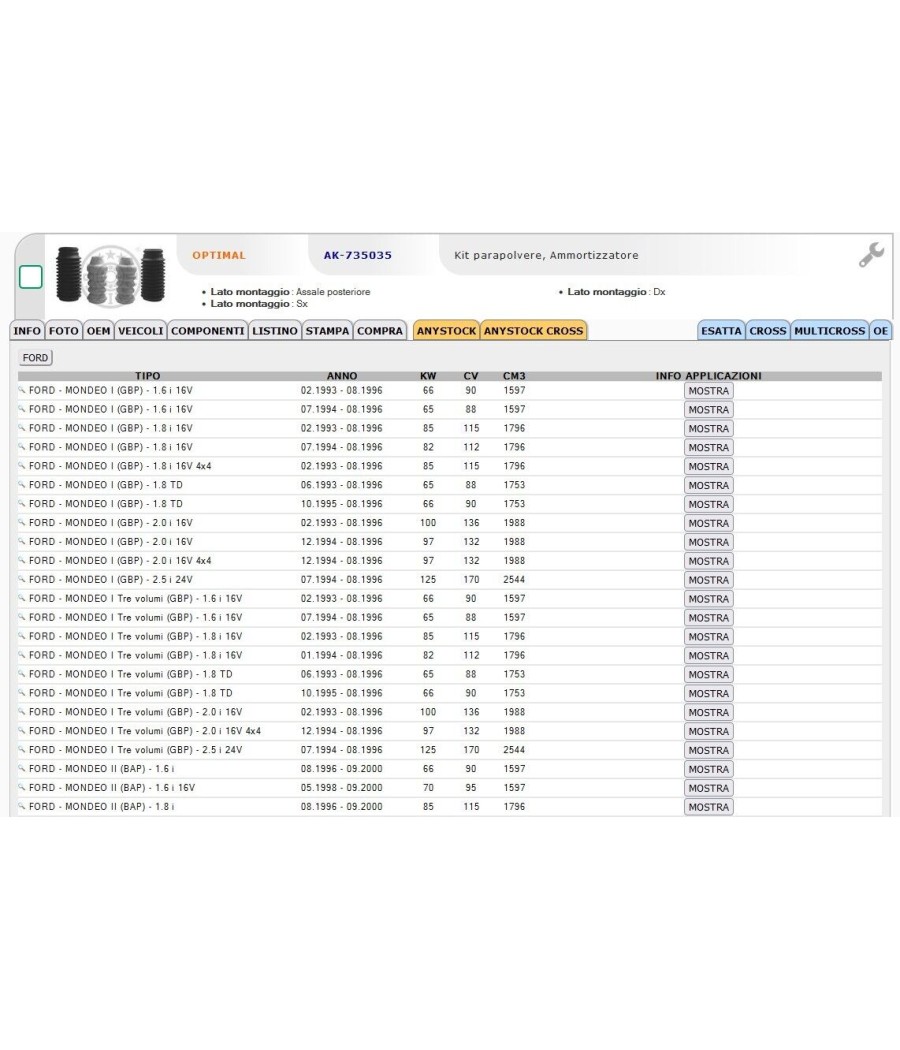This screenshot has width=900, height=1050.
Task: Click MOSTRA for Mondeo I (GBP) 2.0 i 16V 12.1994 non-4x4
Action: click(708, 542)
